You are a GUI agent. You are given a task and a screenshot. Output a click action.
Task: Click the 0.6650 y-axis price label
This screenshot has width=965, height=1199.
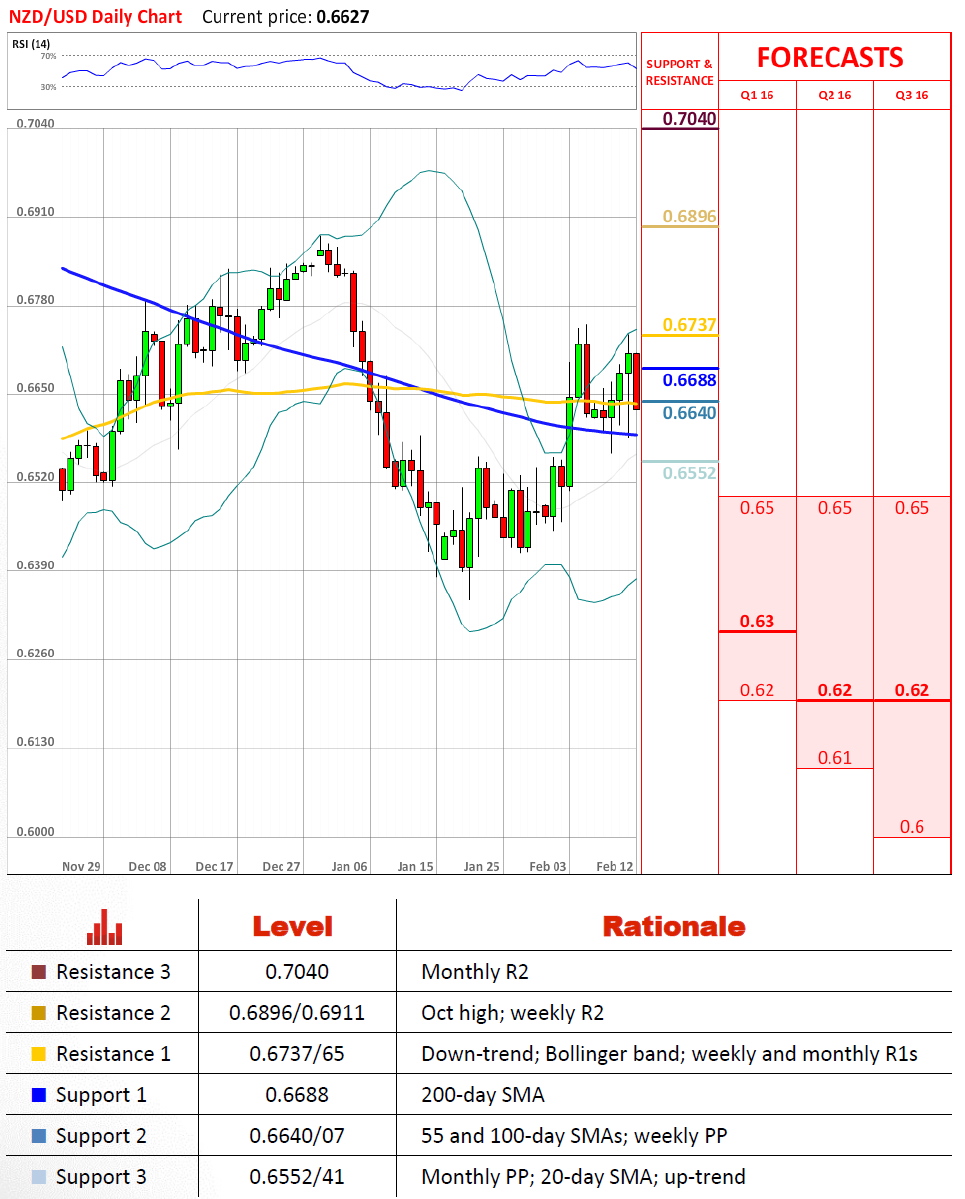coord(36,388)
